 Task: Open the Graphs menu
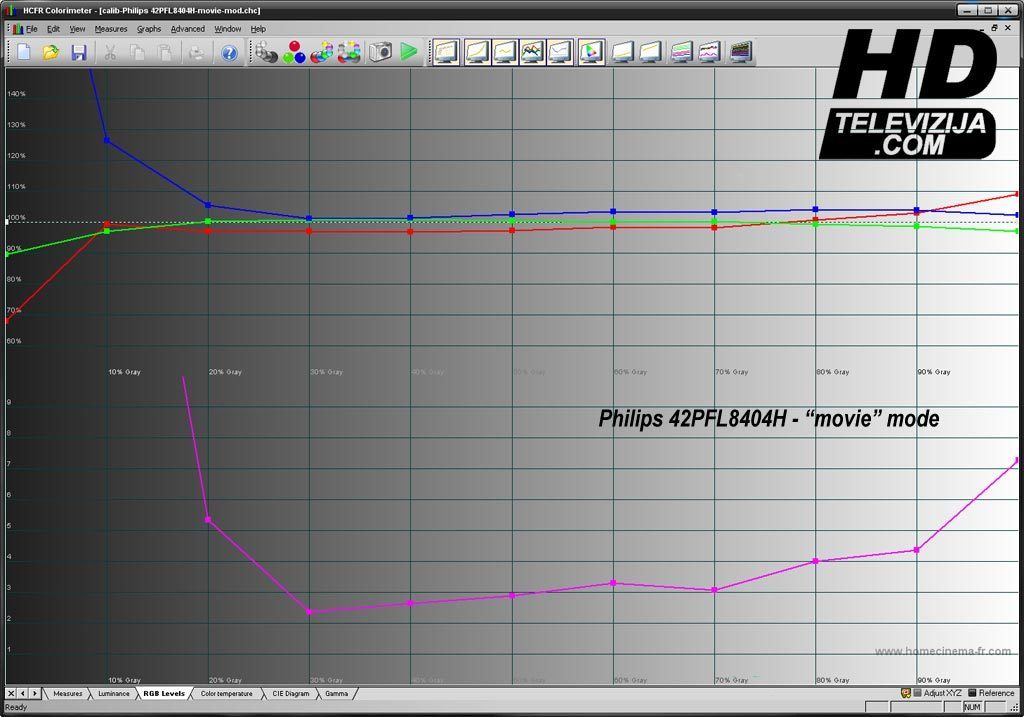tap(149, 29)
